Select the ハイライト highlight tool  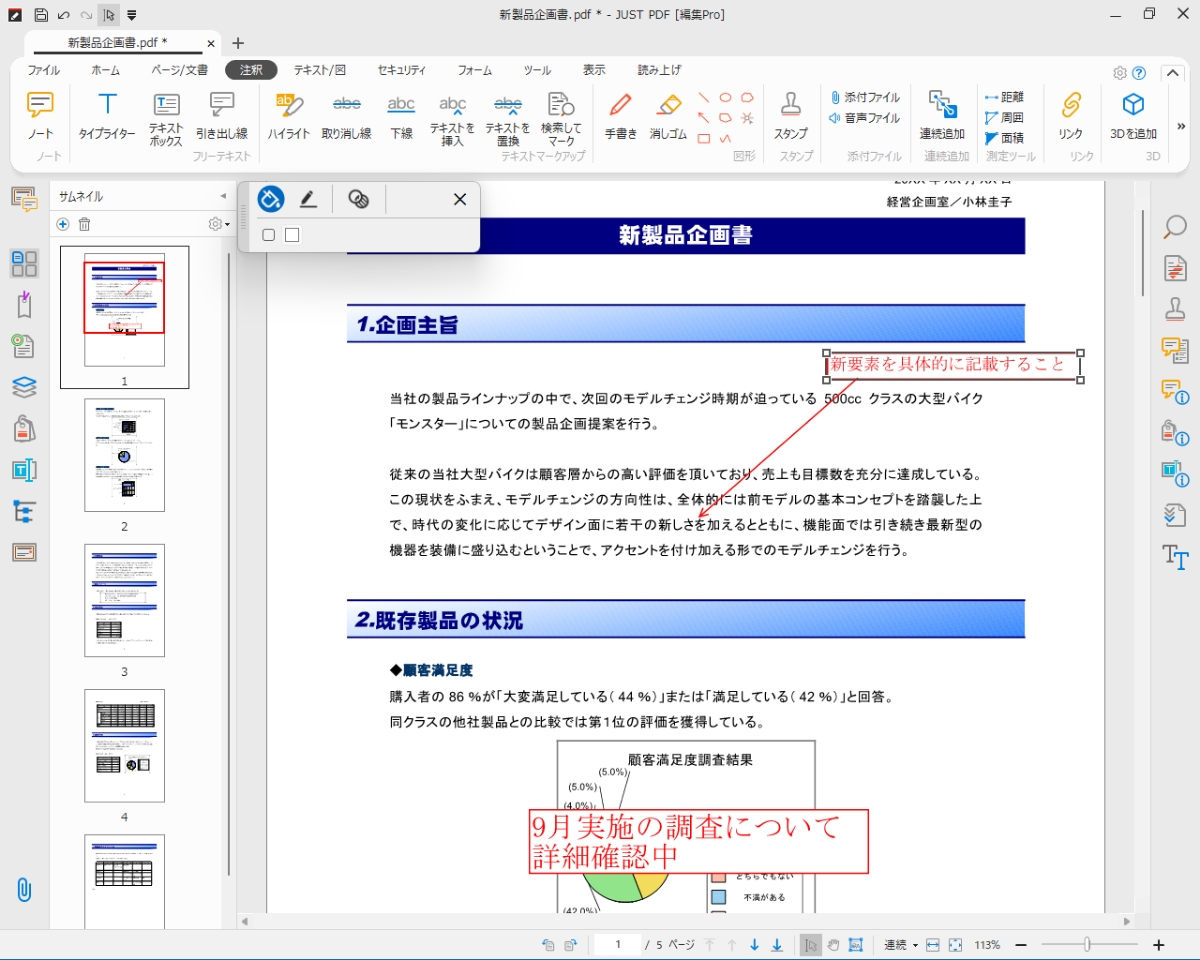coord(288,116)
